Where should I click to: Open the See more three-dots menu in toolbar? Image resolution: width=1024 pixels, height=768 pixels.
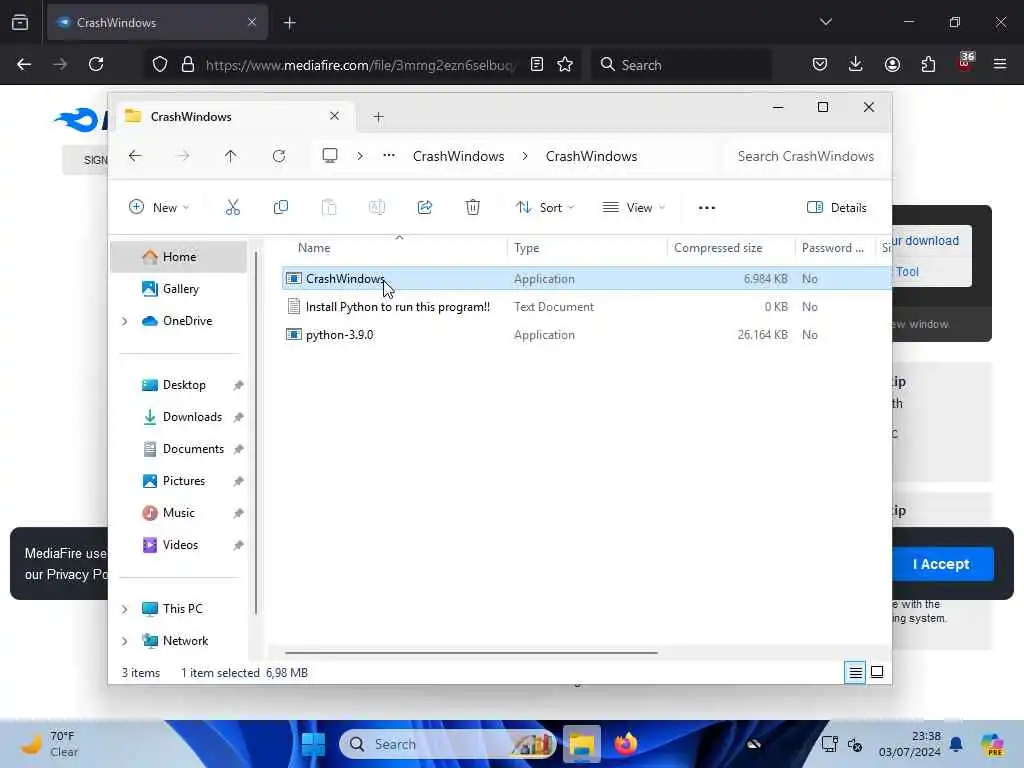[707, 208]
